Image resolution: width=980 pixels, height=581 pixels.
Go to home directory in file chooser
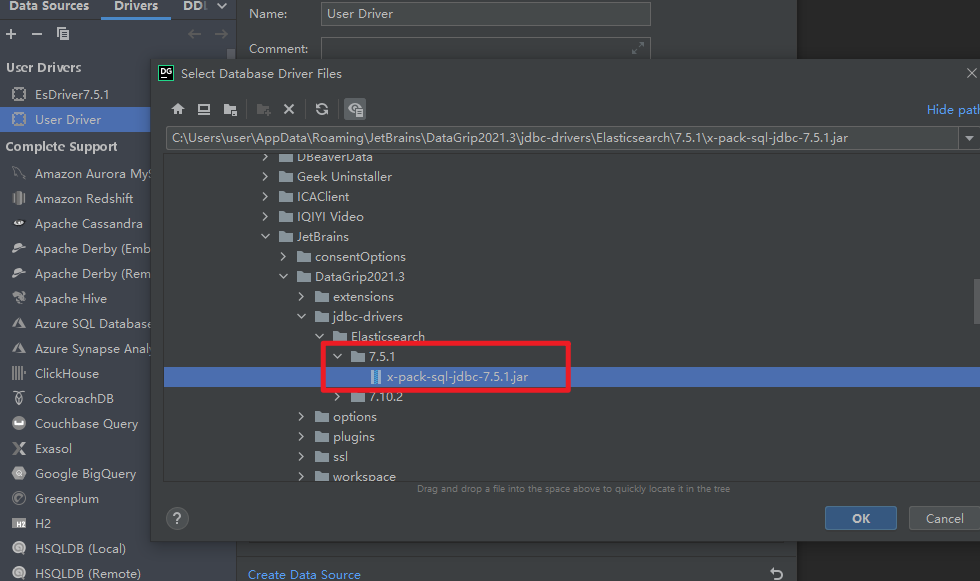click(x=178, y=109)
